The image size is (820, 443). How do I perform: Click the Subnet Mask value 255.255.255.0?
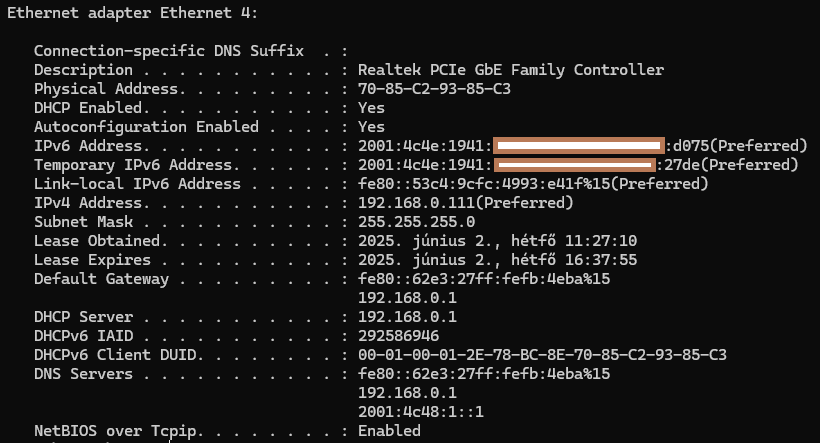pyautogui.click(x=416, y=222)
